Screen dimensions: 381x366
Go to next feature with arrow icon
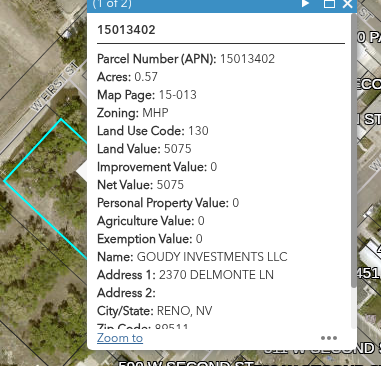pos(305,3)
